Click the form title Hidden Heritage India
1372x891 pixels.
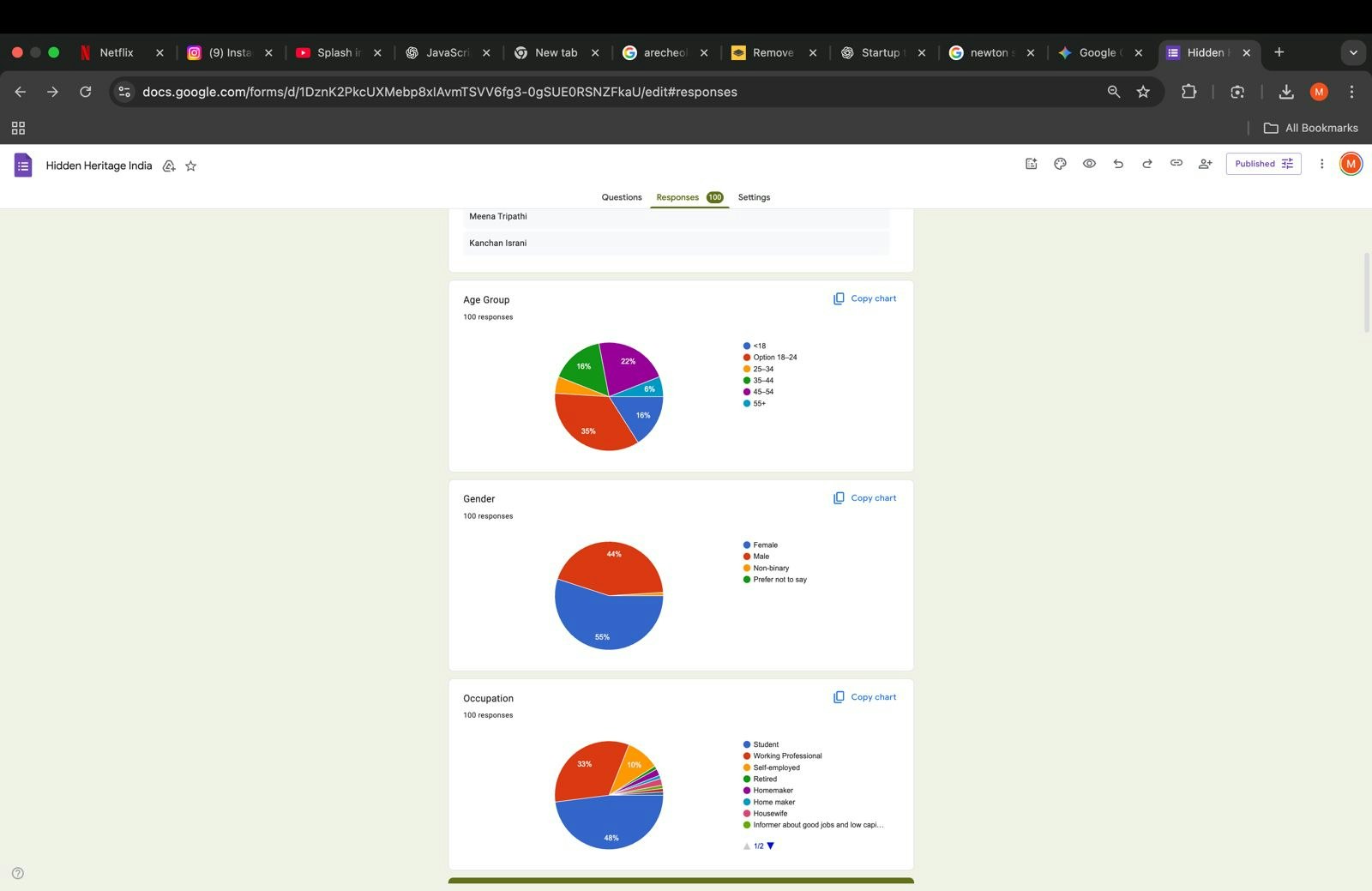(x=99, y=166)
